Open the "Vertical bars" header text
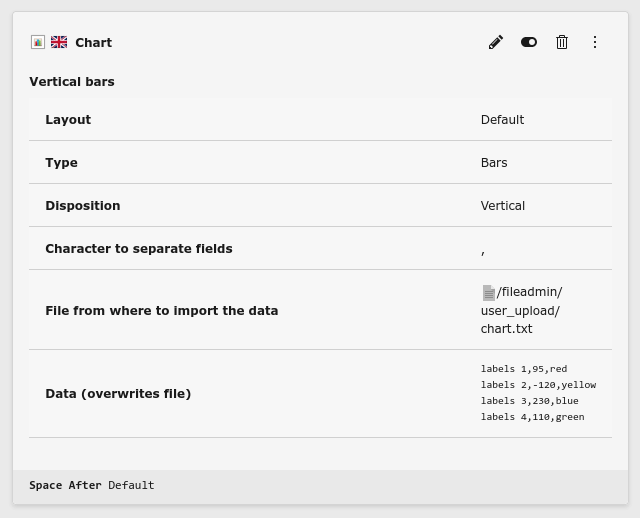This screenshot has width=640, height=518. (x=72, y=82)
